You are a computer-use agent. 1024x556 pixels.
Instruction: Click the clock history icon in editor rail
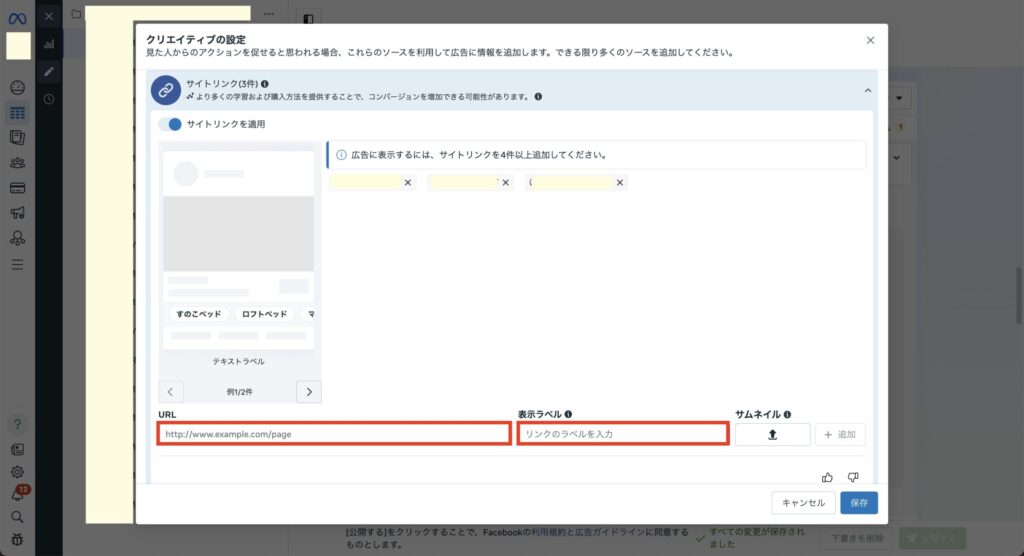coord(49,99)
